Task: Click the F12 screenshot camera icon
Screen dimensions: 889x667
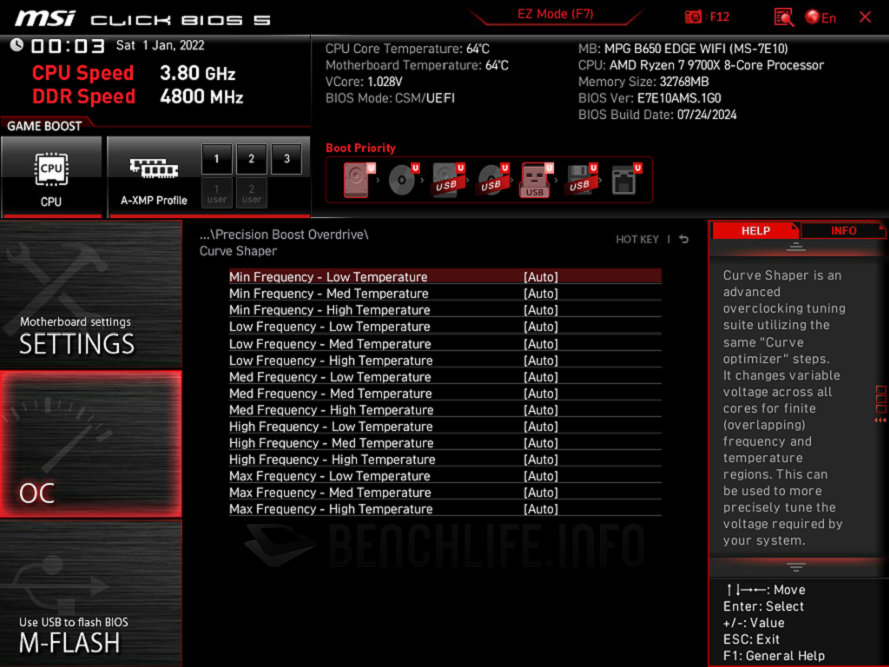Action: pyautogui.click(x=694, y=17)
